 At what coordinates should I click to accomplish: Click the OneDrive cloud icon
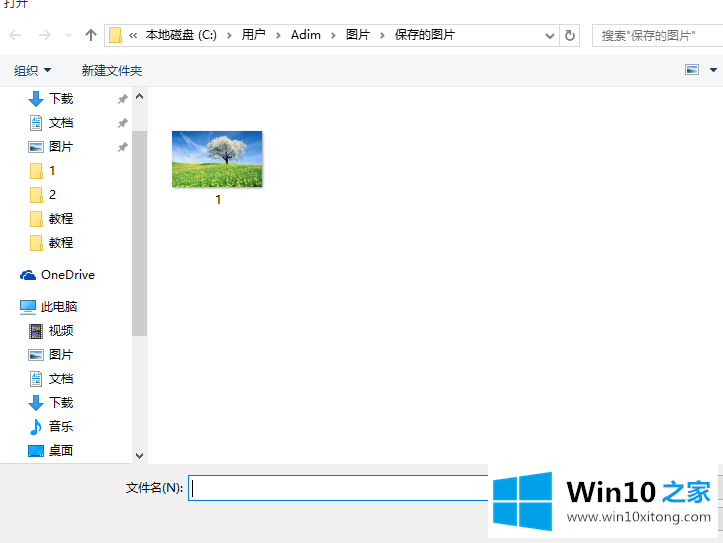coord(28,275)
